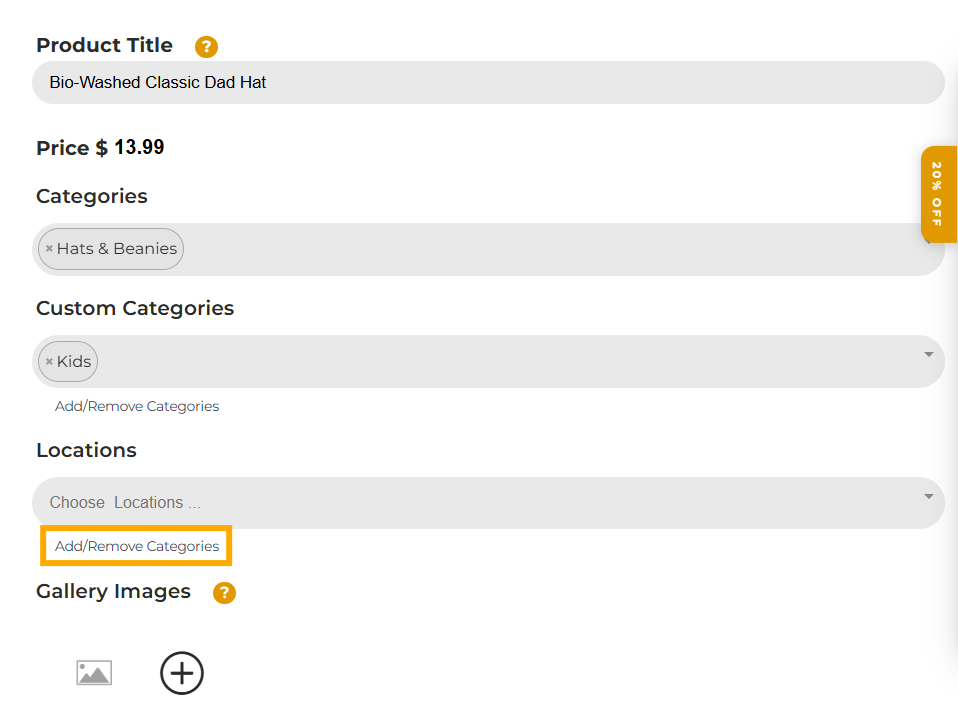
Task: Click the Gallery Images help question icon
Action: [224, 592]
